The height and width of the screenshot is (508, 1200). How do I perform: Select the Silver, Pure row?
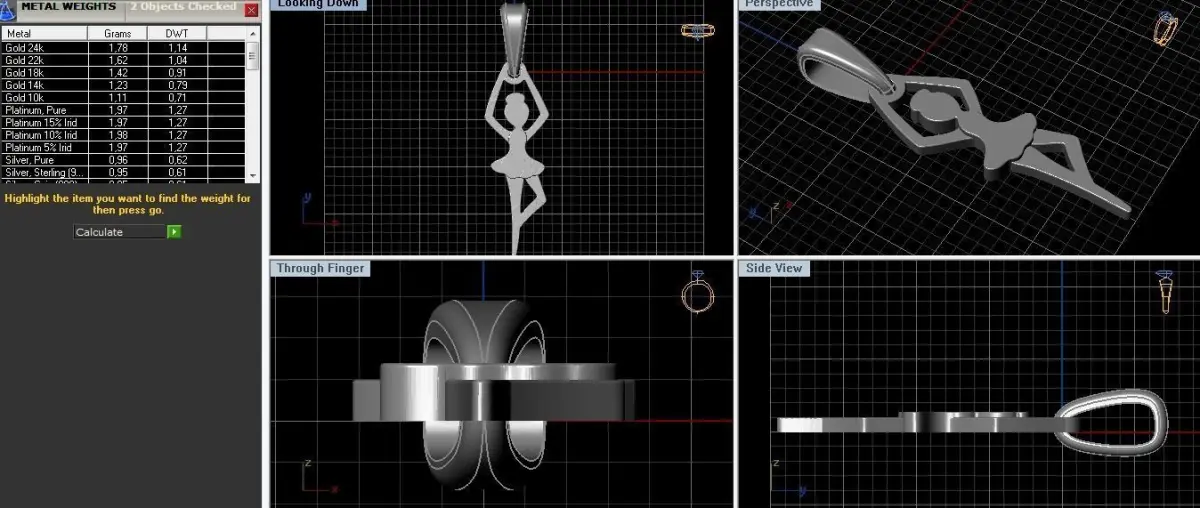click(123, 160)
